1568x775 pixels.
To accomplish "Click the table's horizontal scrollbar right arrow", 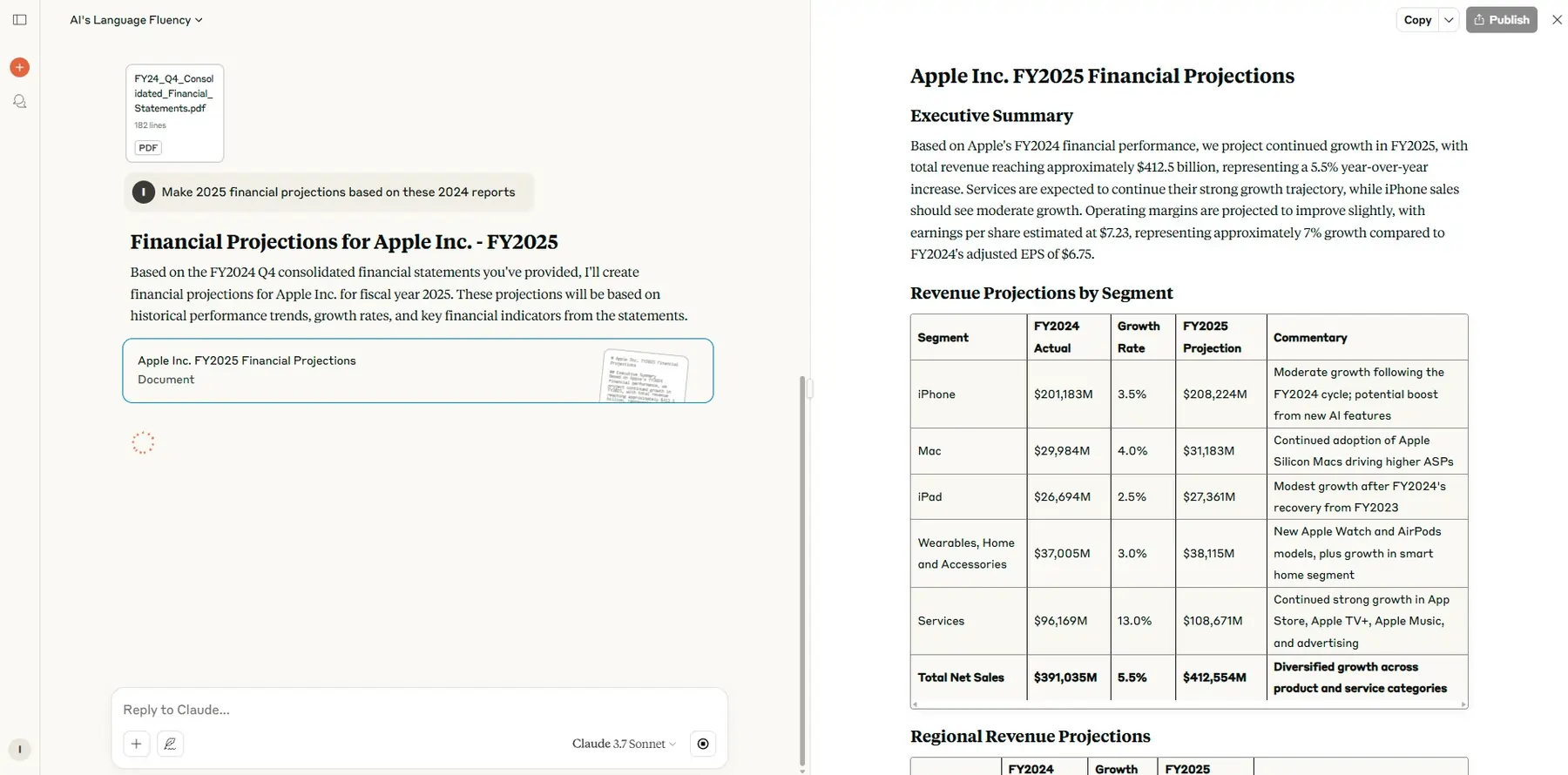I will coord(1463,704).
